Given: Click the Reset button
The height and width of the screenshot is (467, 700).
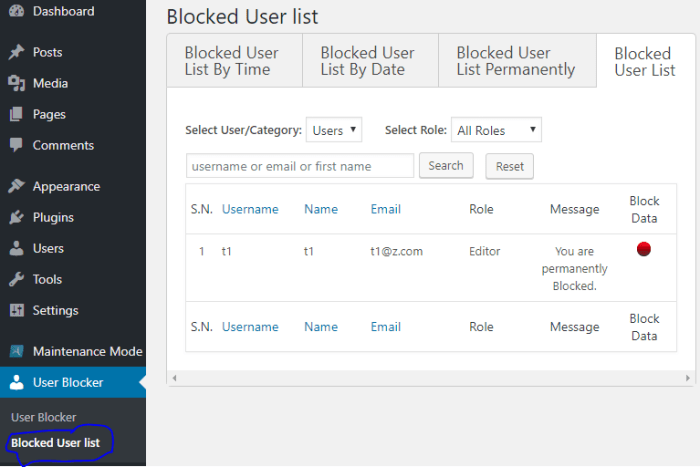Looking at the screenshot, I should click(509, 166).
